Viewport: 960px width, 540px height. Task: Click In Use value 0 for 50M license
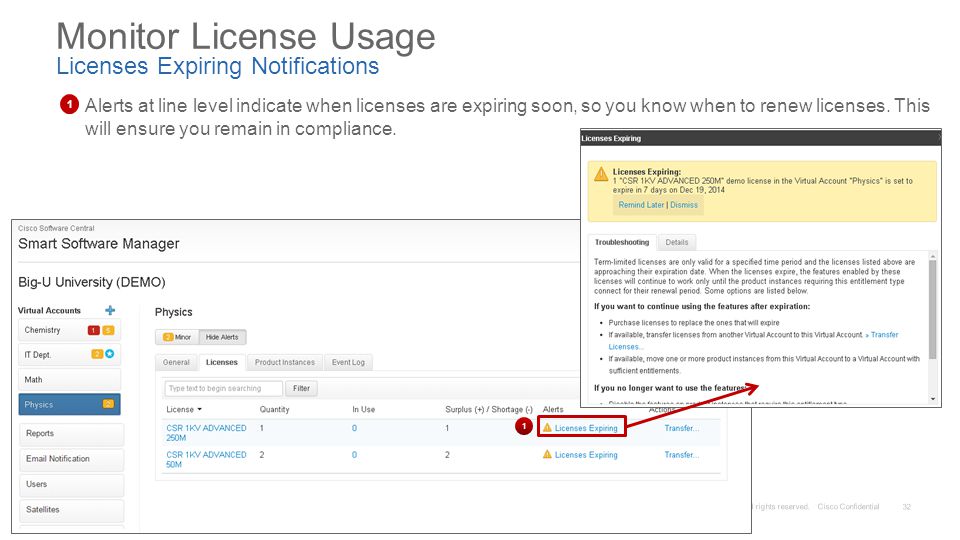(354, 455)
